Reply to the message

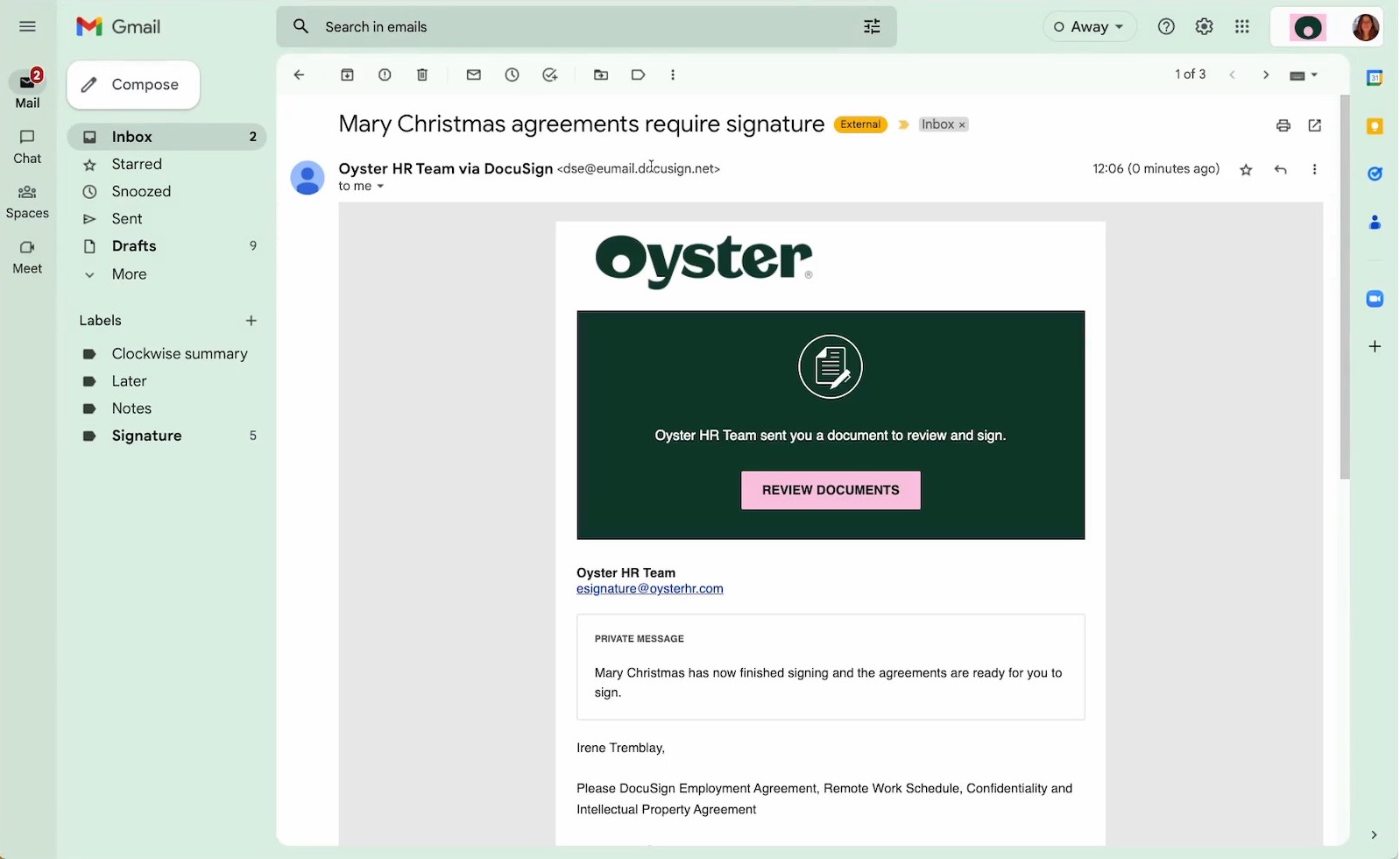(x=1281, y=170)
